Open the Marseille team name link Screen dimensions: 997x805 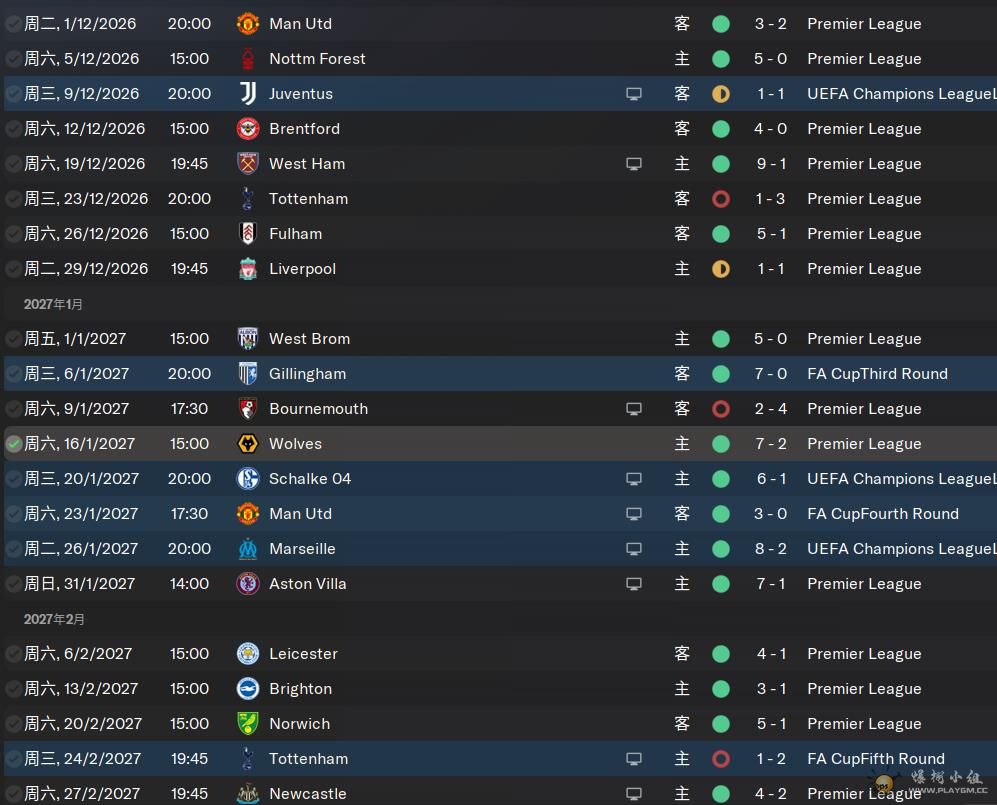click(x=302, y=549)
